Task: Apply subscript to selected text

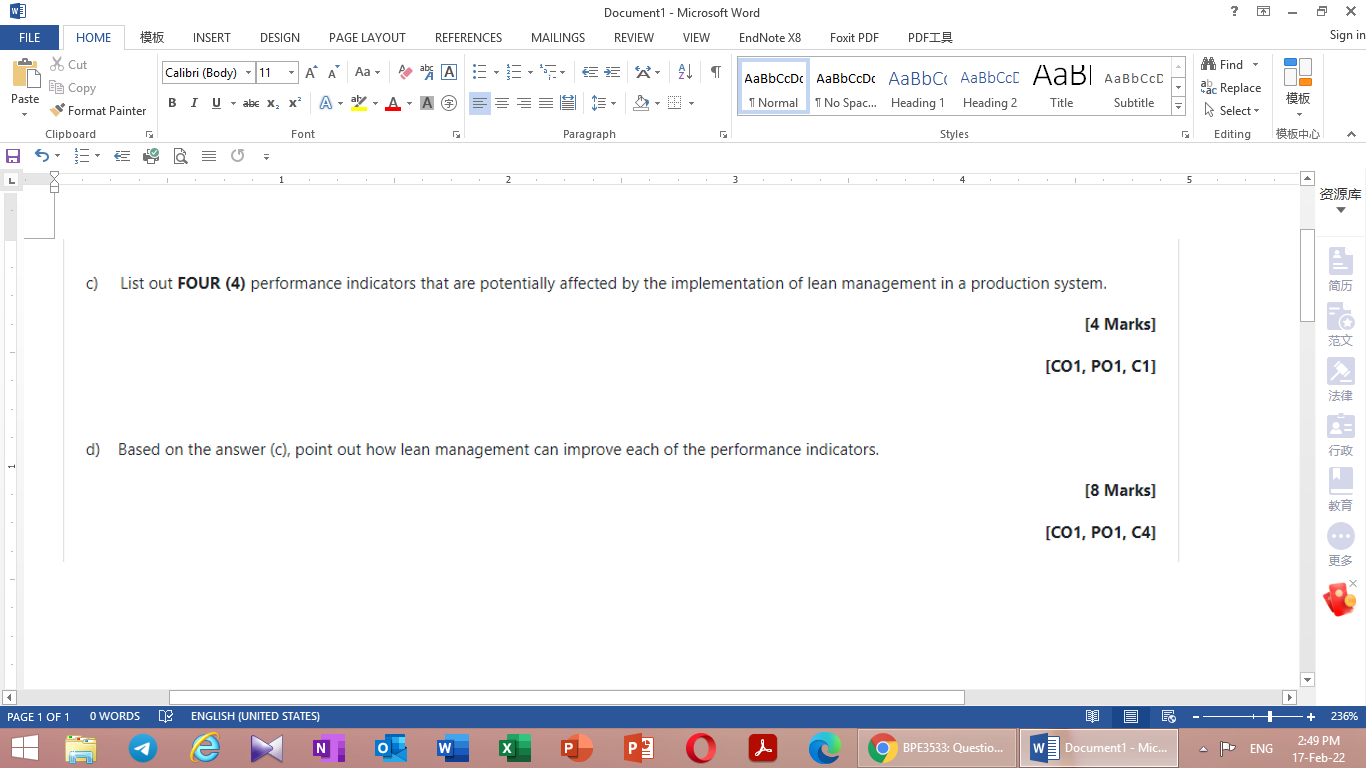Action: pos(272,103)
